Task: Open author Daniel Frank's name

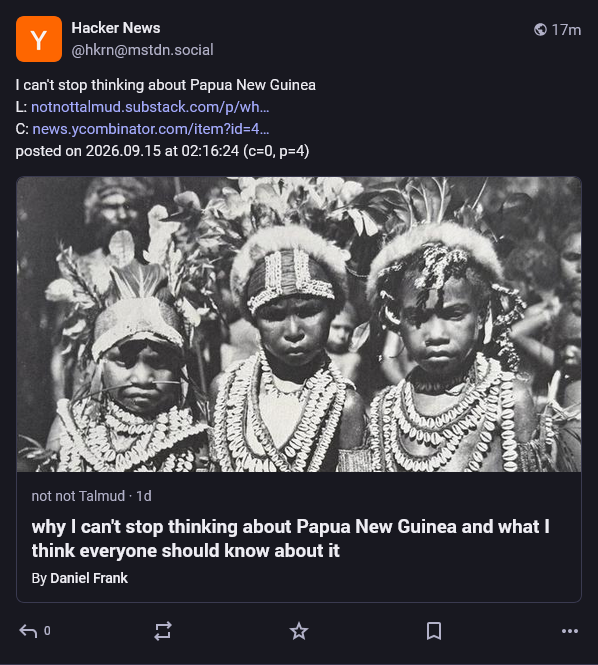Action: click(89, 578)
